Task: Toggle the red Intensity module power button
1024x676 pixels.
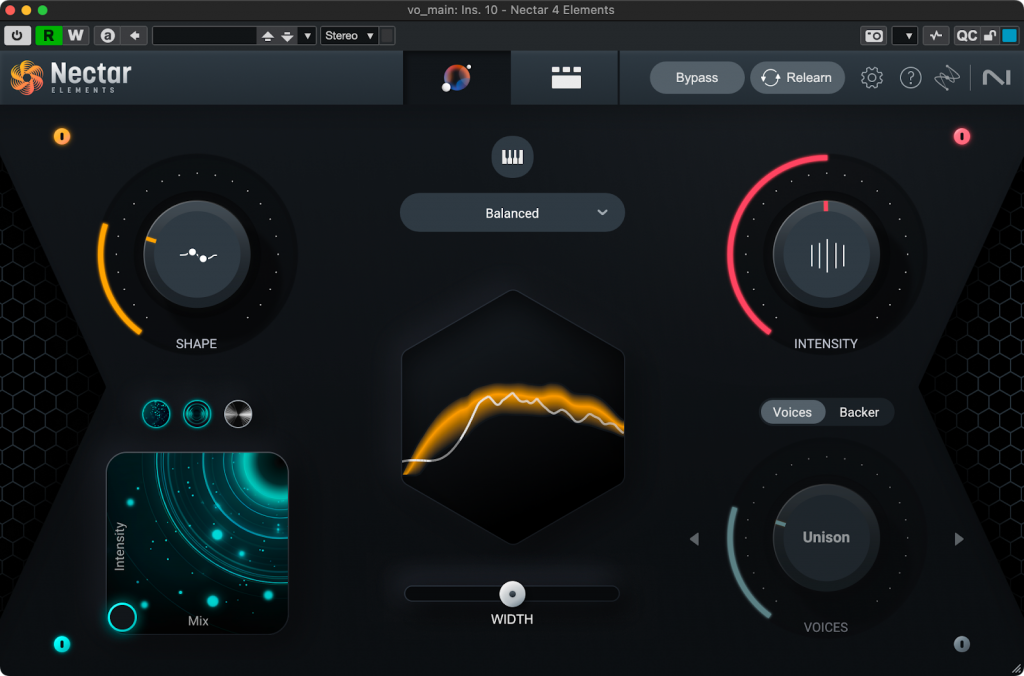Action: (962, 136)
